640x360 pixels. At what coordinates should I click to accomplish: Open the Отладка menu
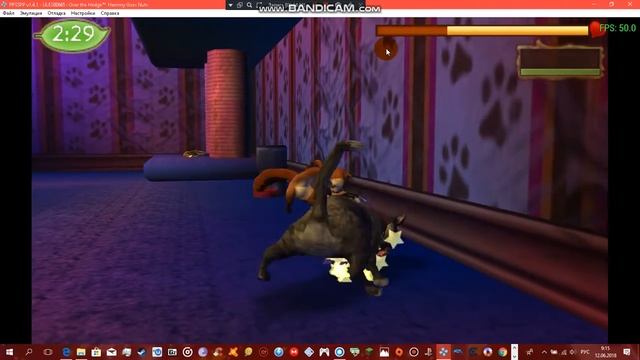point(56,13)
